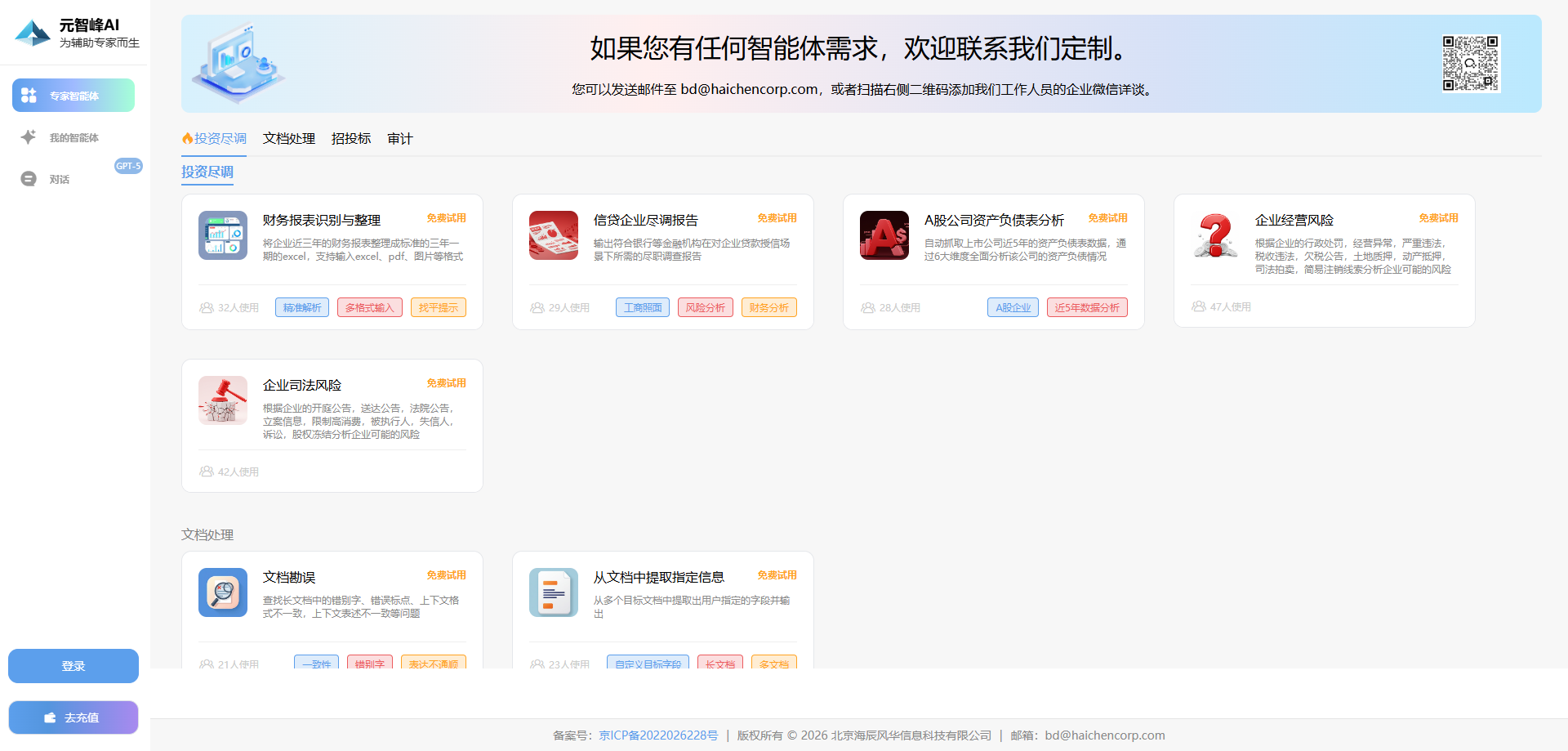1568x751 pixels.
Task: Click 免费试用 on 财务报表识别与整理 card
Action: point(446,218)
